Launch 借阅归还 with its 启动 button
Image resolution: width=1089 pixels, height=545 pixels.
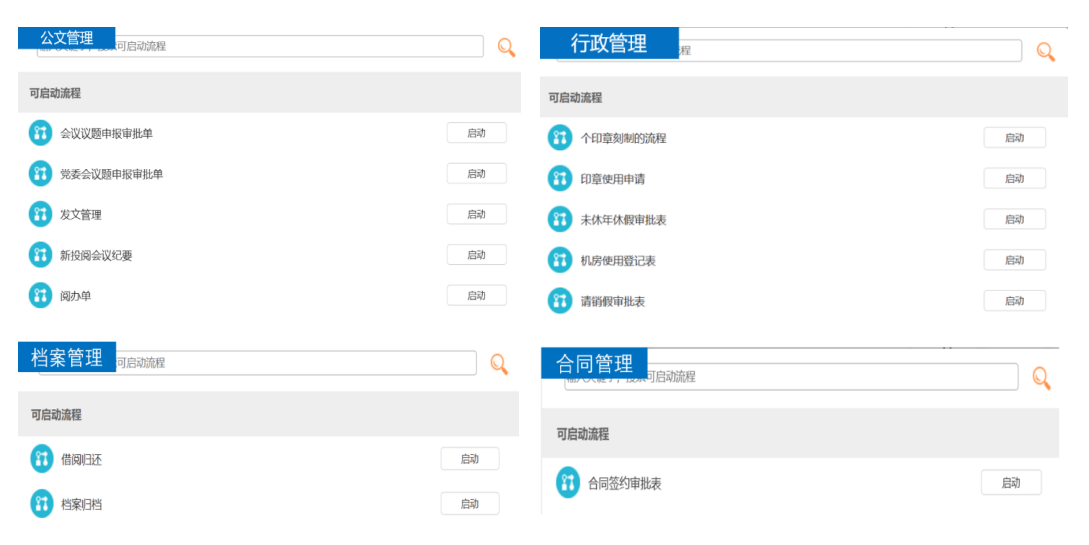tap(469, 459)
